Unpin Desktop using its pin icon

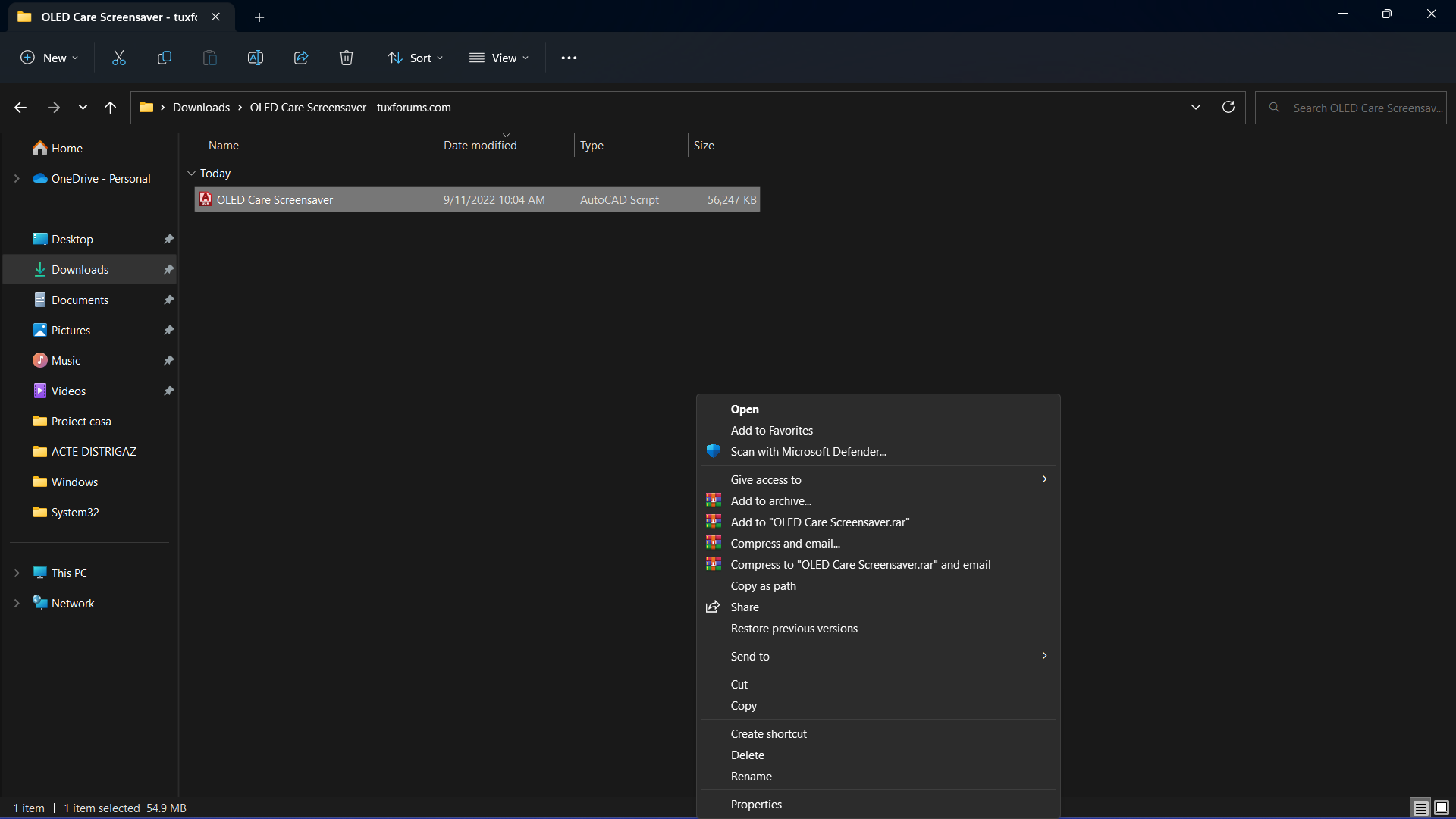click(169, 239)
